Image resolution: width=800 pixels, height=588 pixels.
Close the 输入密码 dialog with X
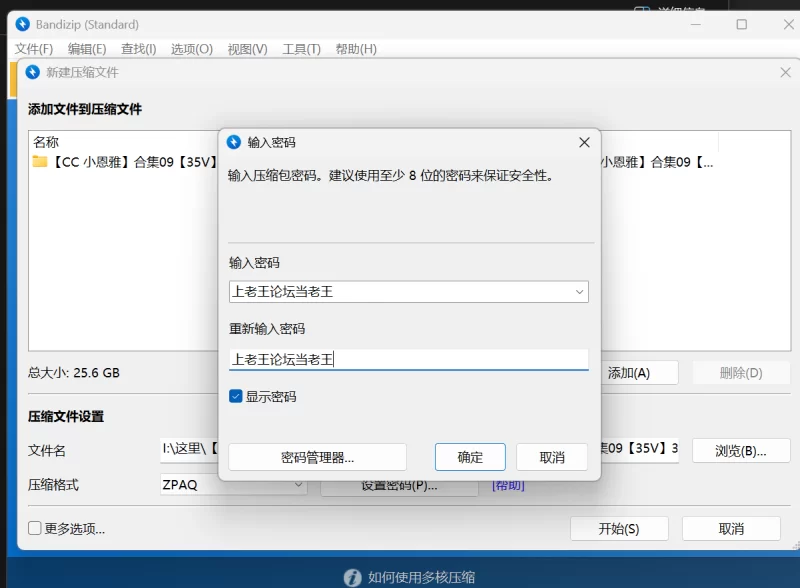(584, 142)
